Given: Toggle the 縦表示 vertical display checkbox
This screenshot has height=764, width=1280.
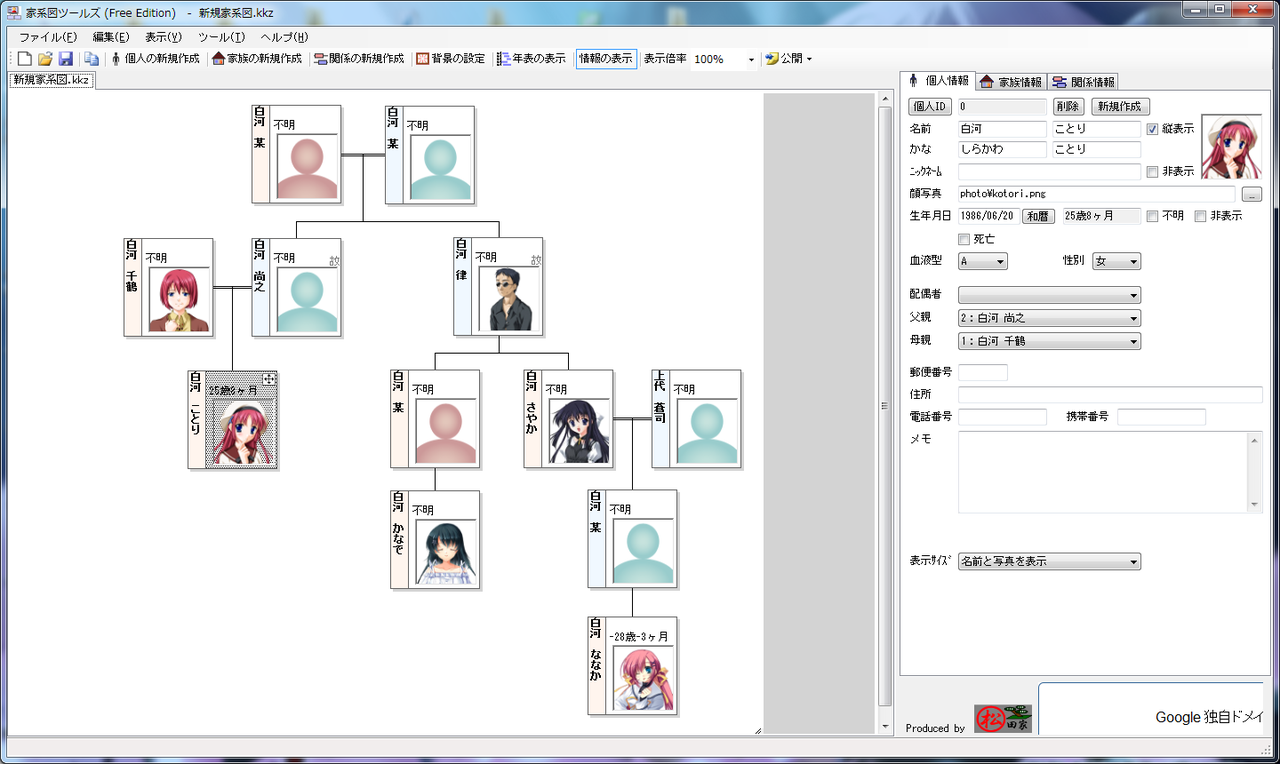Looking at the screenshot, I should tap(1152, 129).
